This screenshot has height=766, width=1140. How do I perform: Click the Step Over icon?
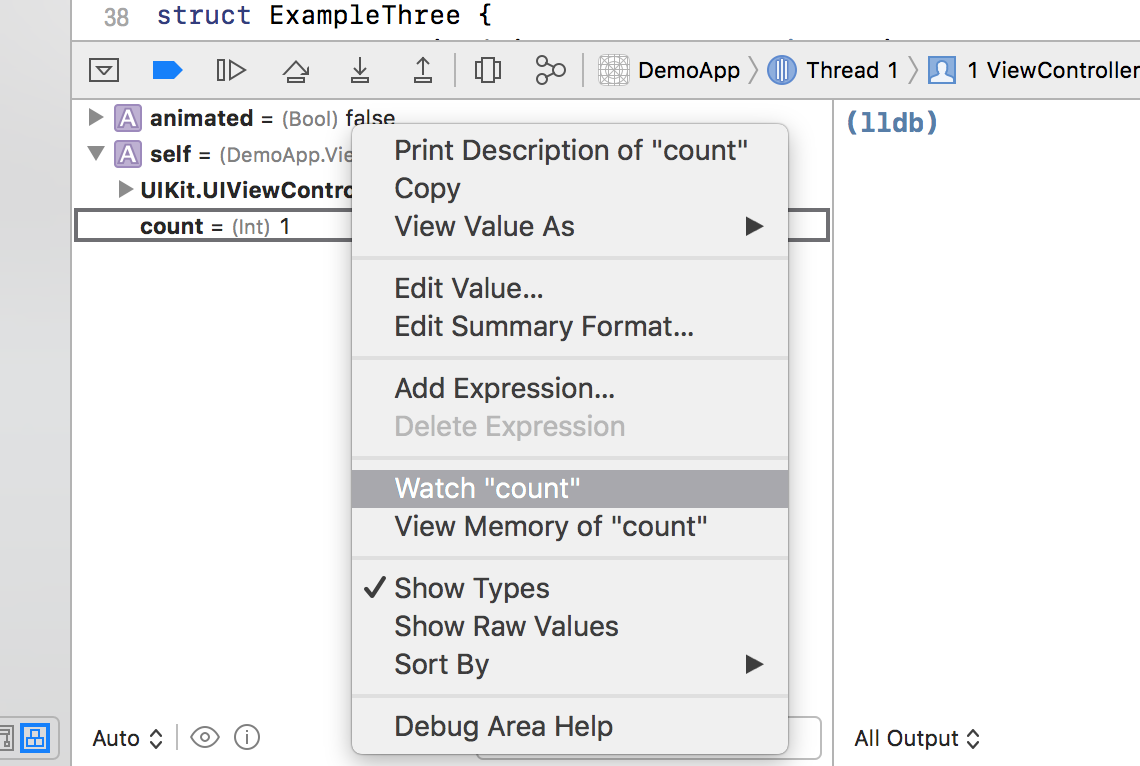(295, 70)
